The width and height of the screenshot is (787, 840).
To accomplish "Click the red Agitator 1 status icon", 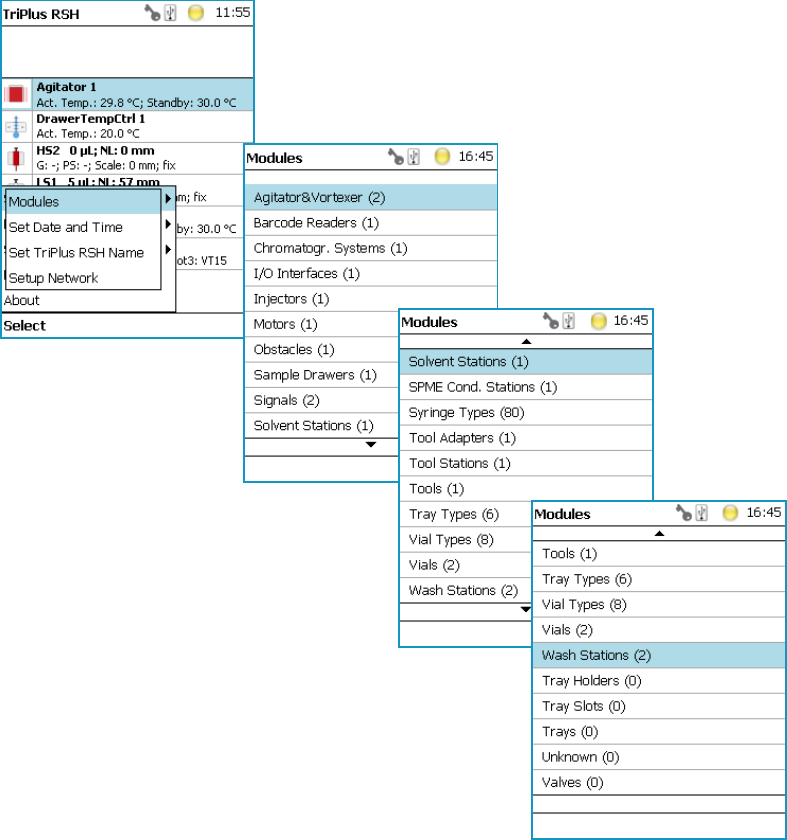I will coord(16,94).
